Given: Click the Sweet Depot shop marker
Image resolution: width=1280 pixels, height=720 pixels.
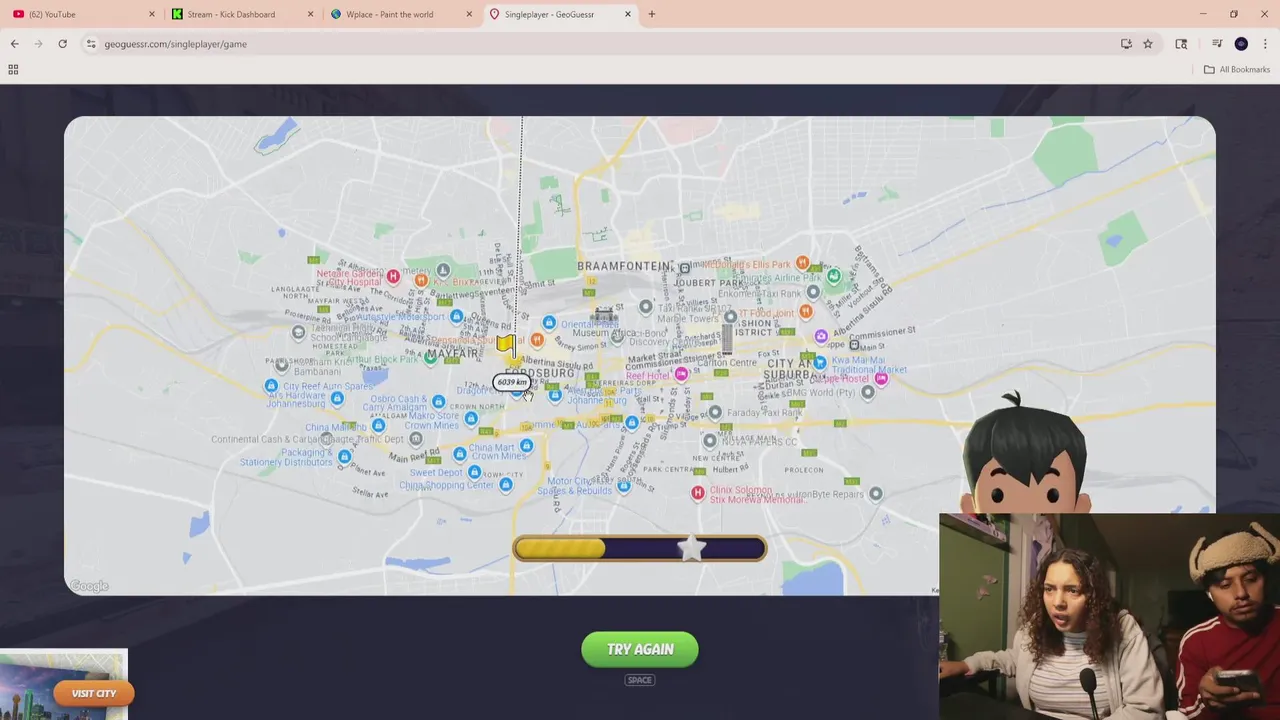Looking at the screenshot, I should point(474,472).
